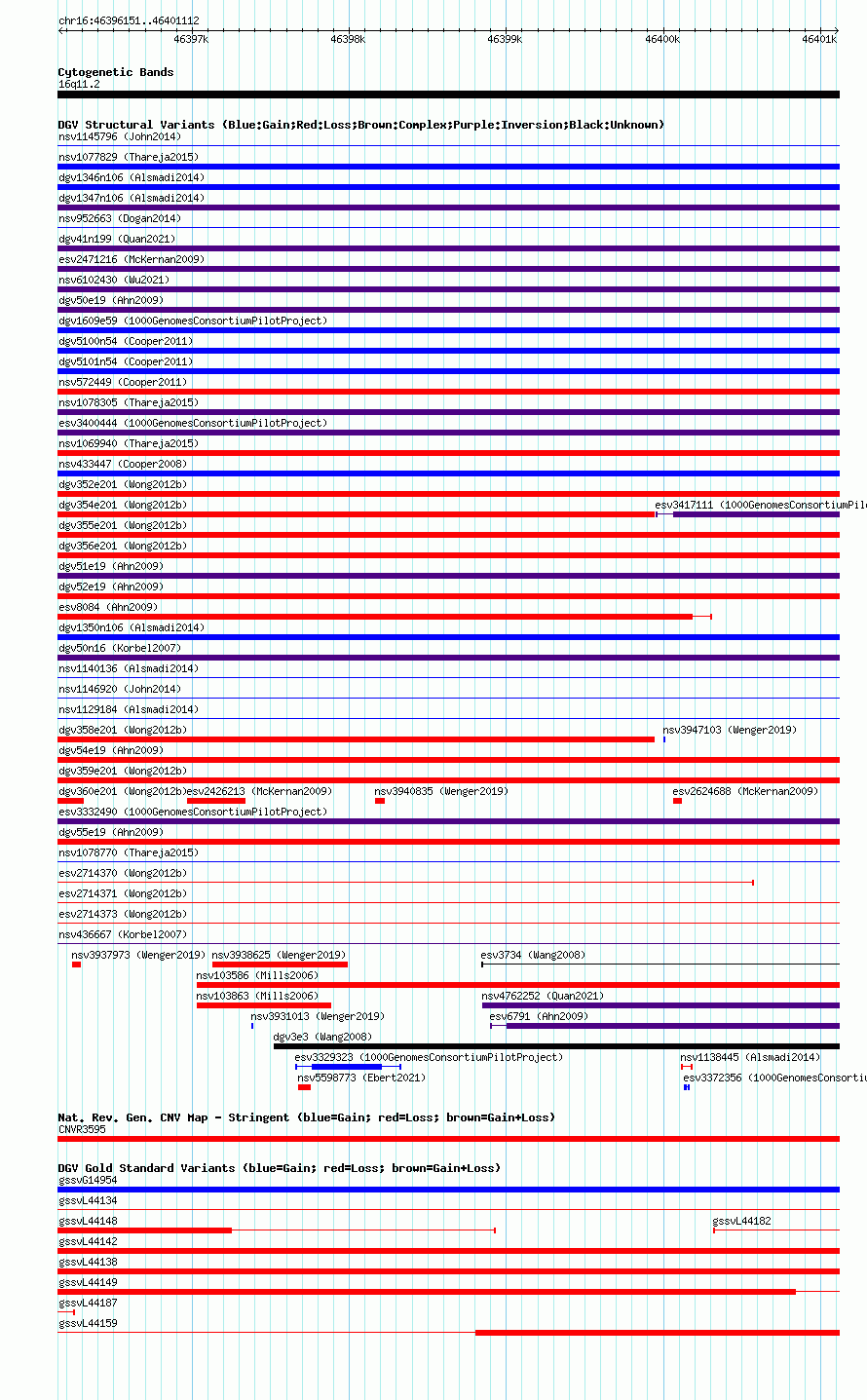Select esv2714370 (Wong2012b) label

tap(123, 874)
